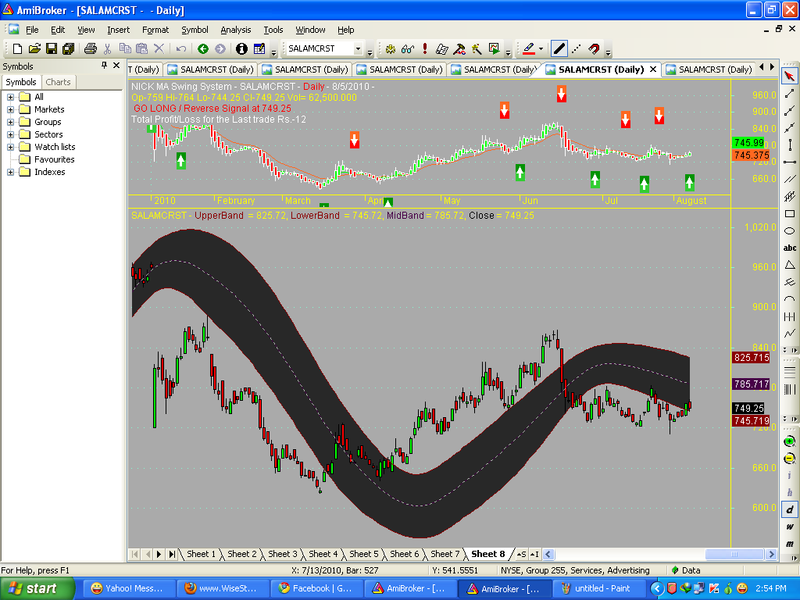The width and height of the screenshot is (800, 600).
Task: Expand the Sectors tree node
Action: 10,134
